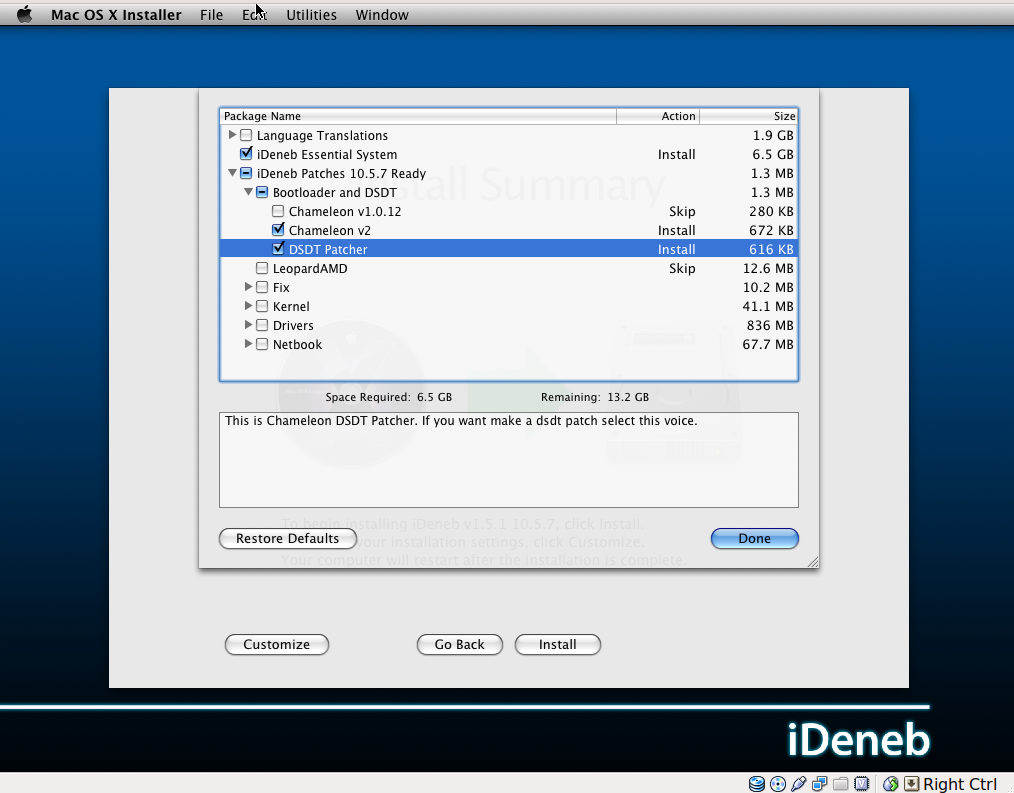Uncheck the Chameleon v2 checkbox
Image resolution: width=1014 pixels, height=793 pixels.
pos(278,230)
